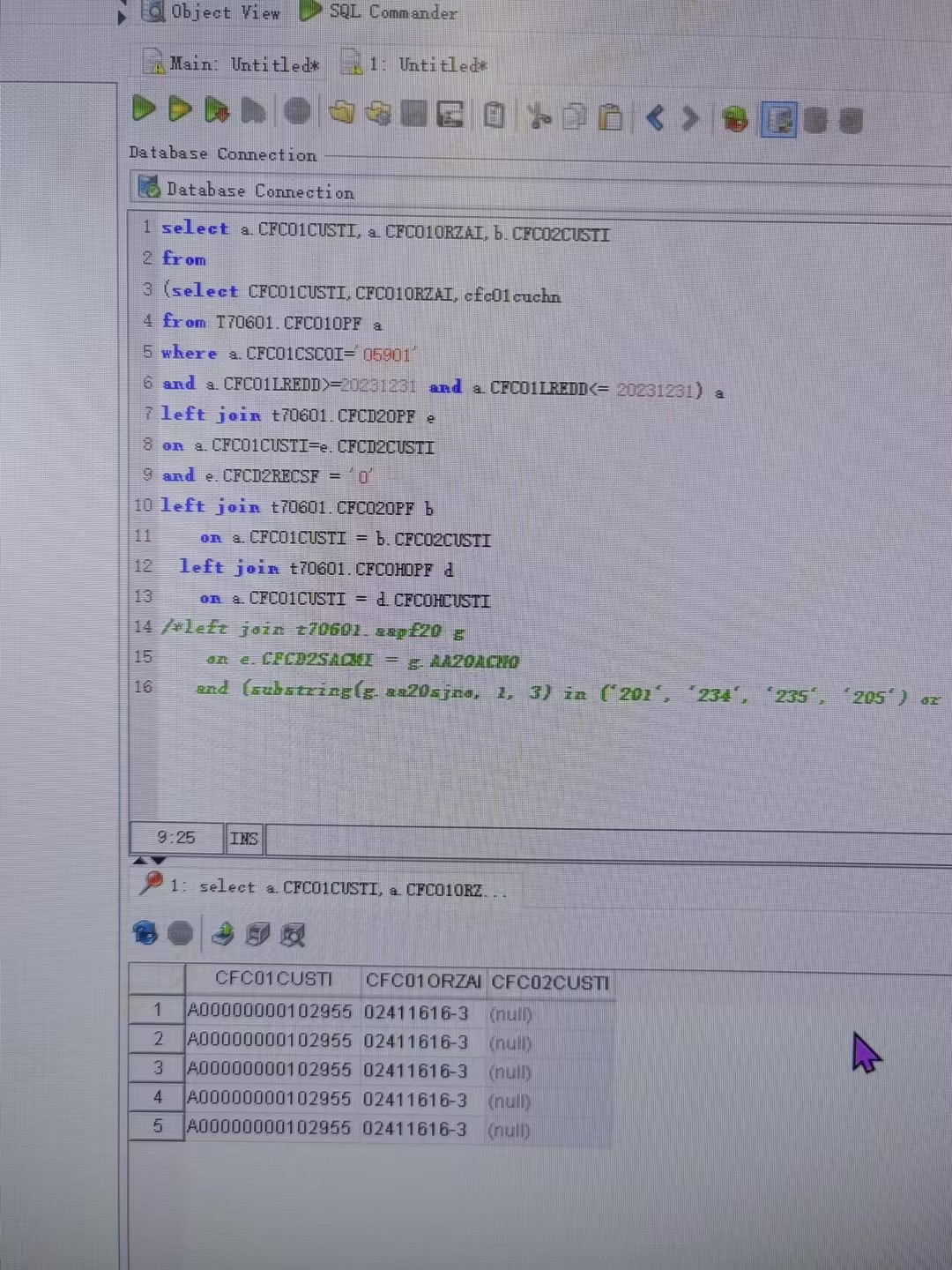
Task: Click the first grey database cylinder icon
Action: 815,121
